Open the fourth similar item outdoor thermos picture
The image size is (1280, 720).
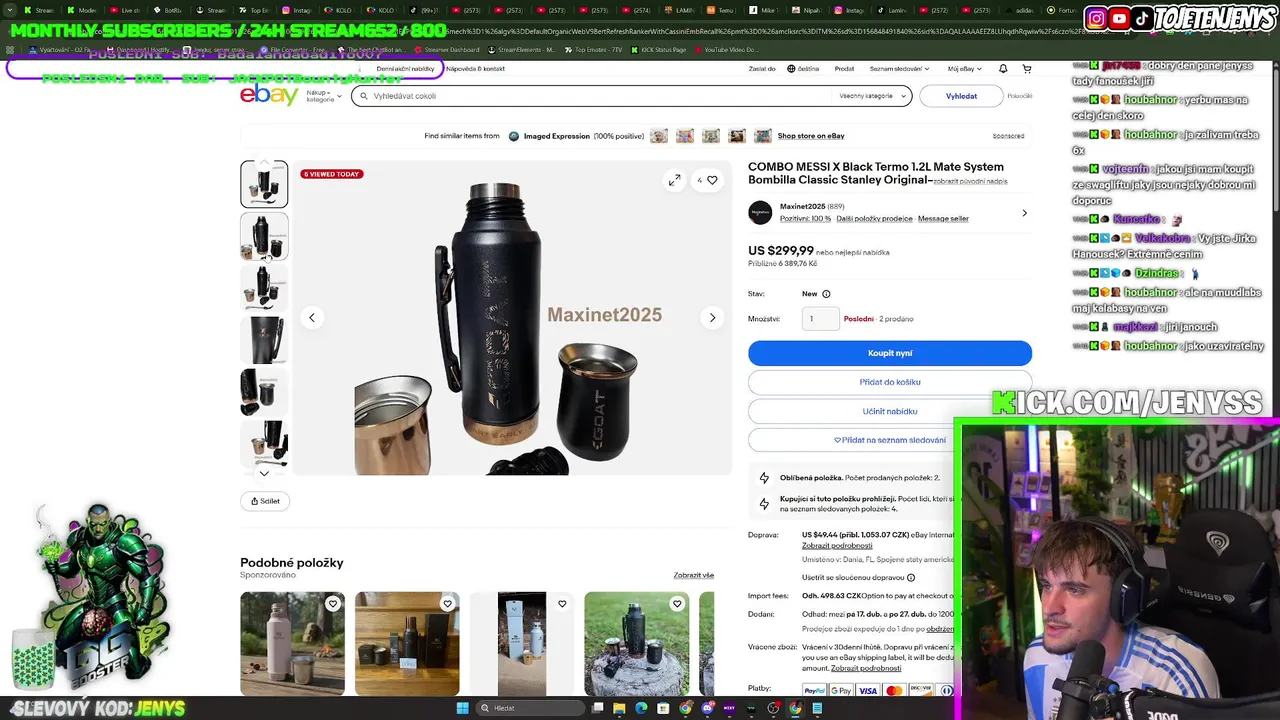pyautogui.click(x=637, y=644)
